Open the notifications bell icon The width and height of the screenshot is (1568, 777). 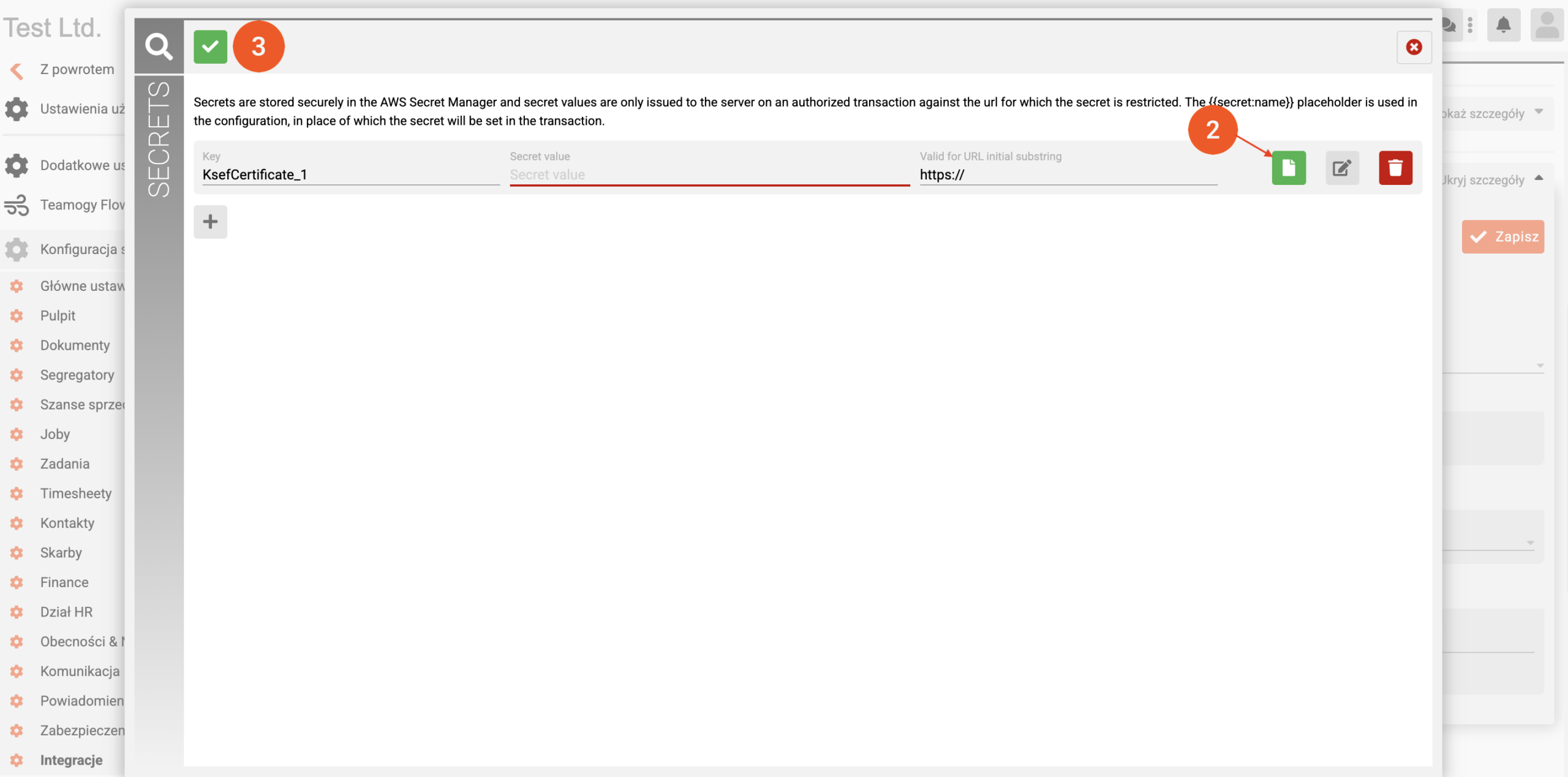tap(1503, 25)
